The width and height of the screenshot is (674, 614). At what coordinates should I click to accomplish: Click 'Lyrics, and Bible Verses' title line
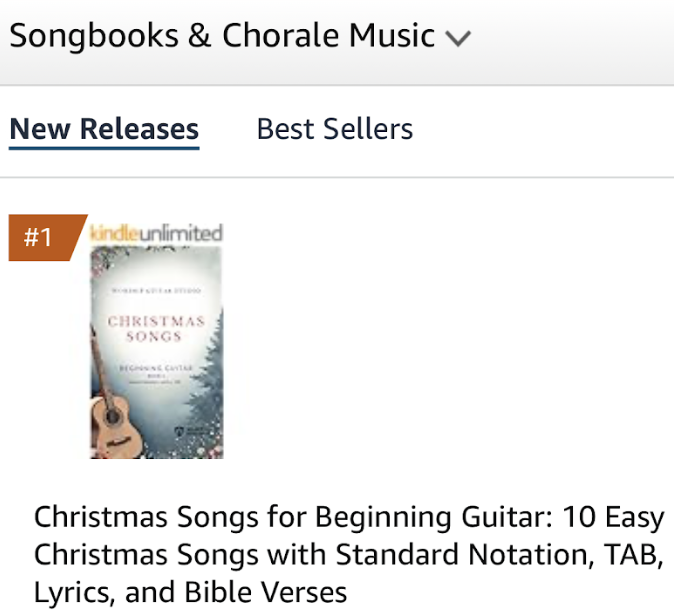(x=190, y=592)
